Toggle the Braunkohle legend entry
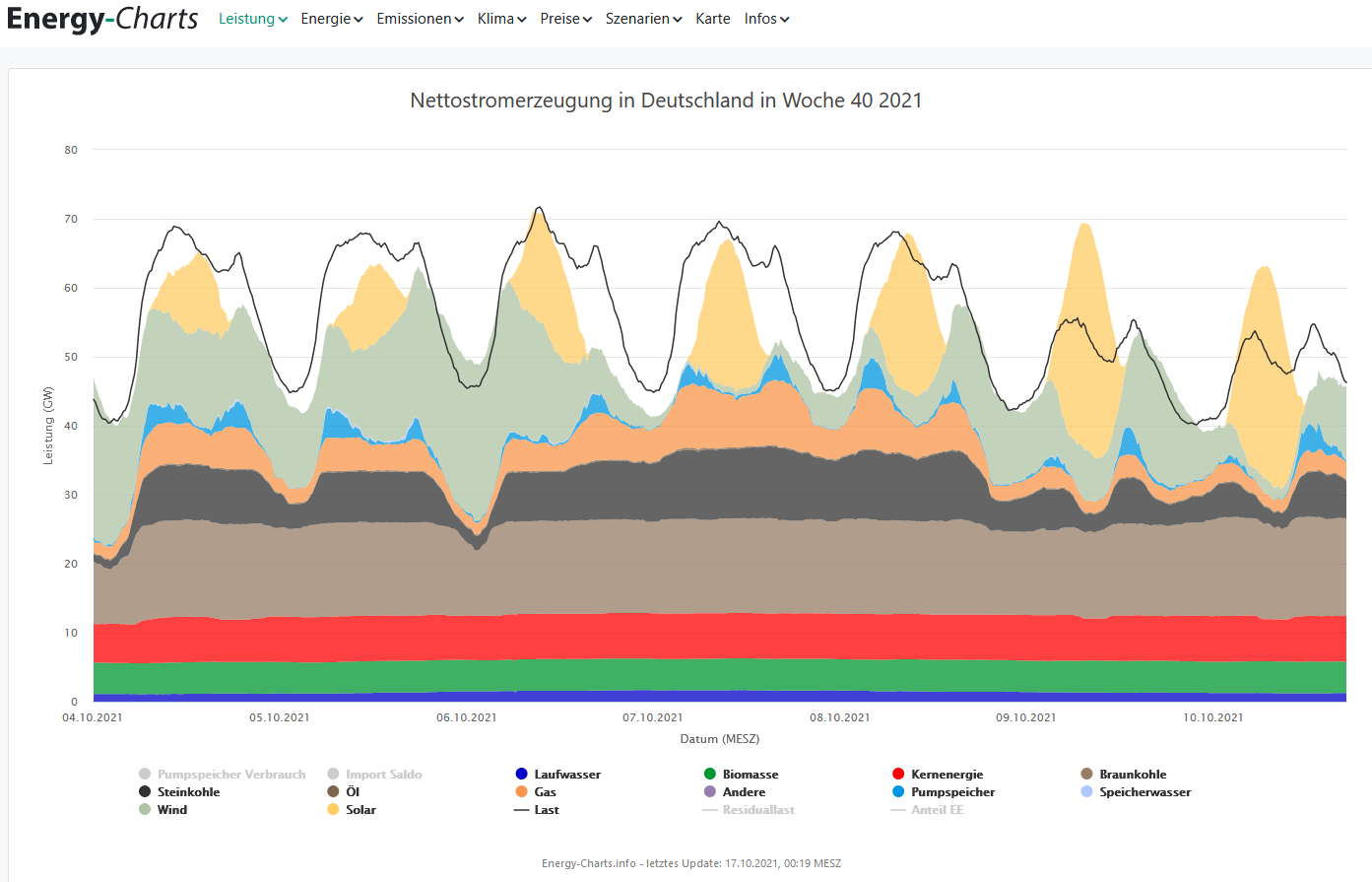Image resolution: width=1372 pixels, height=882 pixels. (1124, 775)
